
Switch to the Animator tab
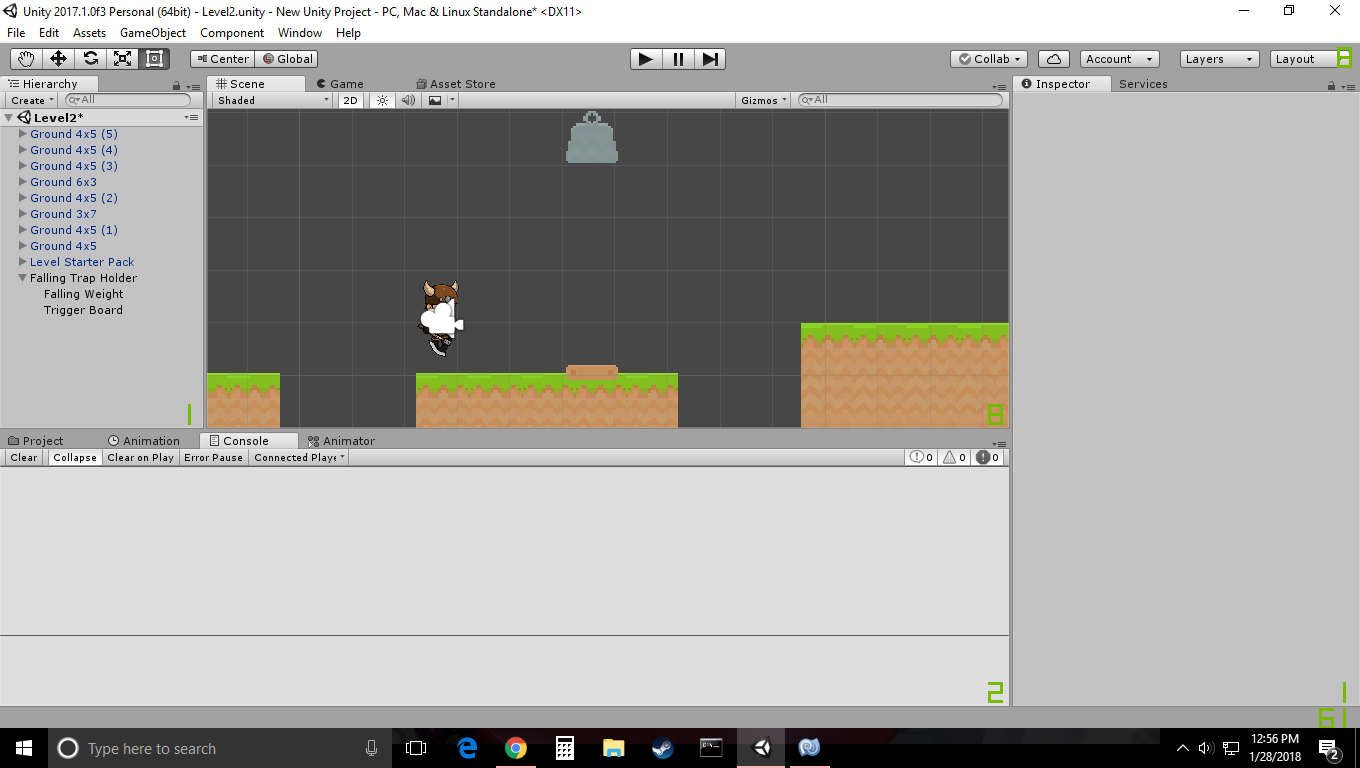tap(342, 441)
